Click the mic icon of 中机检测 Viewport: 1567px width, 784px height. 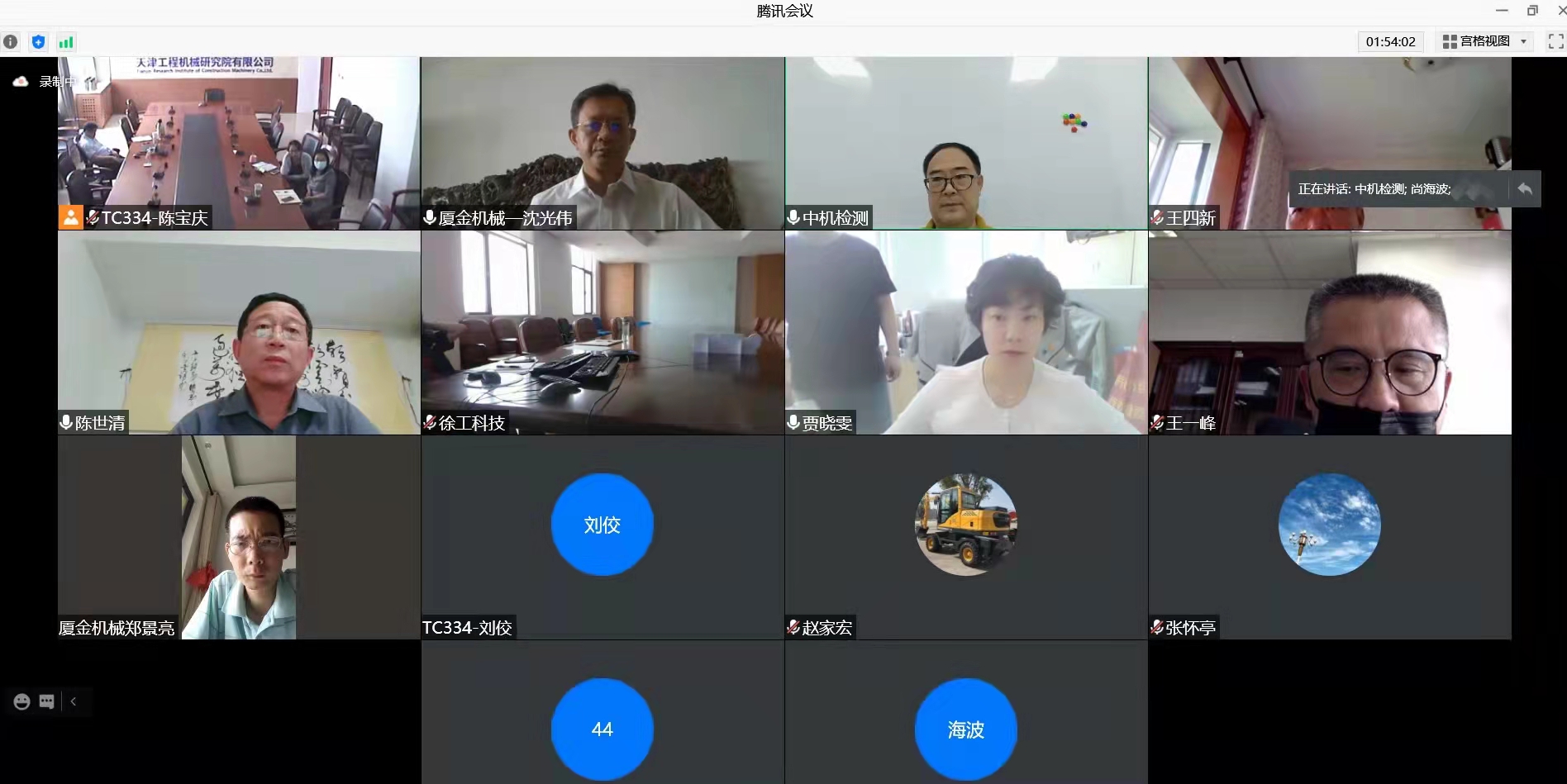tap(793, 217)
